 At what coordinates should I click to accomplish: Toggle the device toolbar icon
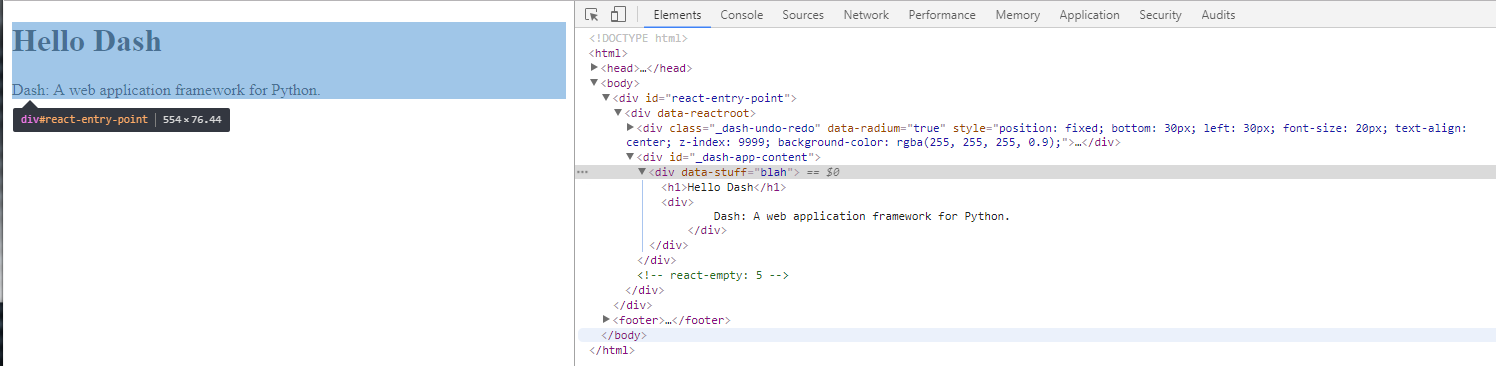(618, 15)
